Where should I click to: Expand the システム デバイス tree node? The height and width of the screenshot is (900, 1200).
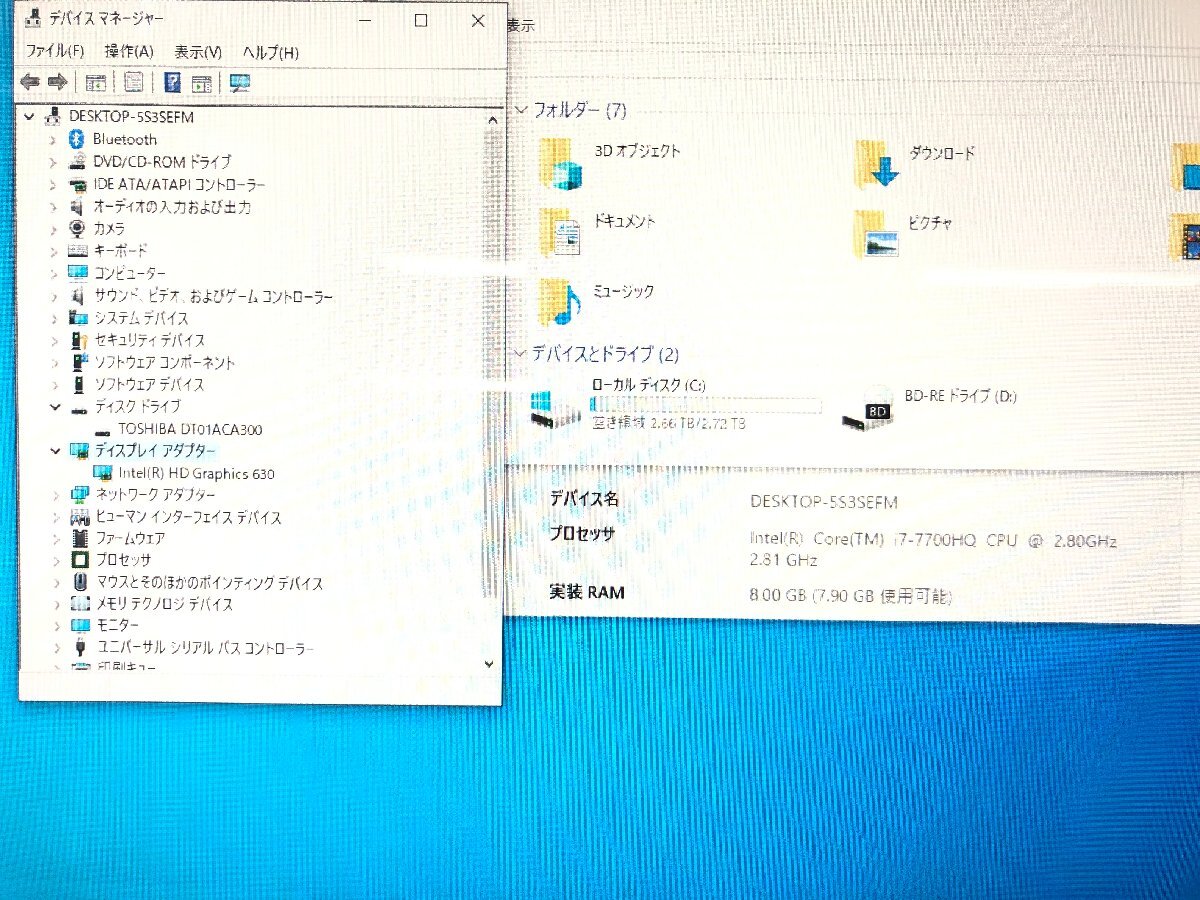(54, 317)
